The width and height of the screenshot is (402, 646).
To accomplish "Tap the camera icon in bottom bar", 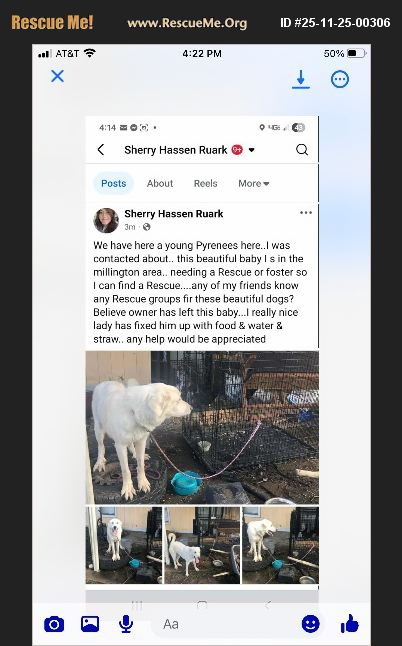I will coord(54,624).
